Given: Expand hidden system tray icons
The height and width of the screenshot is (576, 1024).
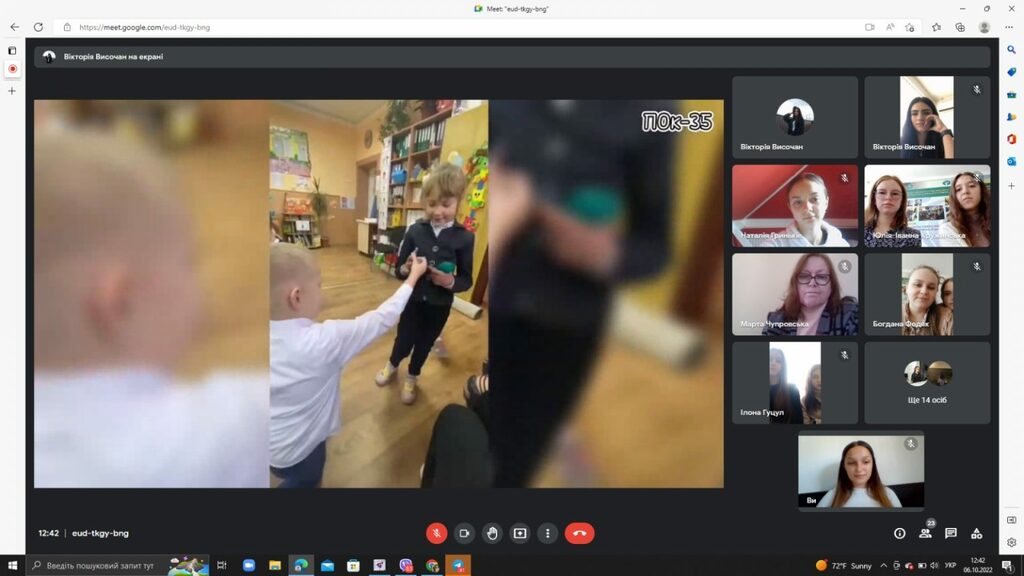Looking at the screenshot, I should point(884,566).
